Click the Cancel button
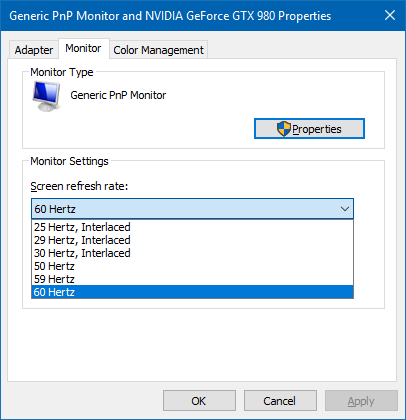 (280, 401)
